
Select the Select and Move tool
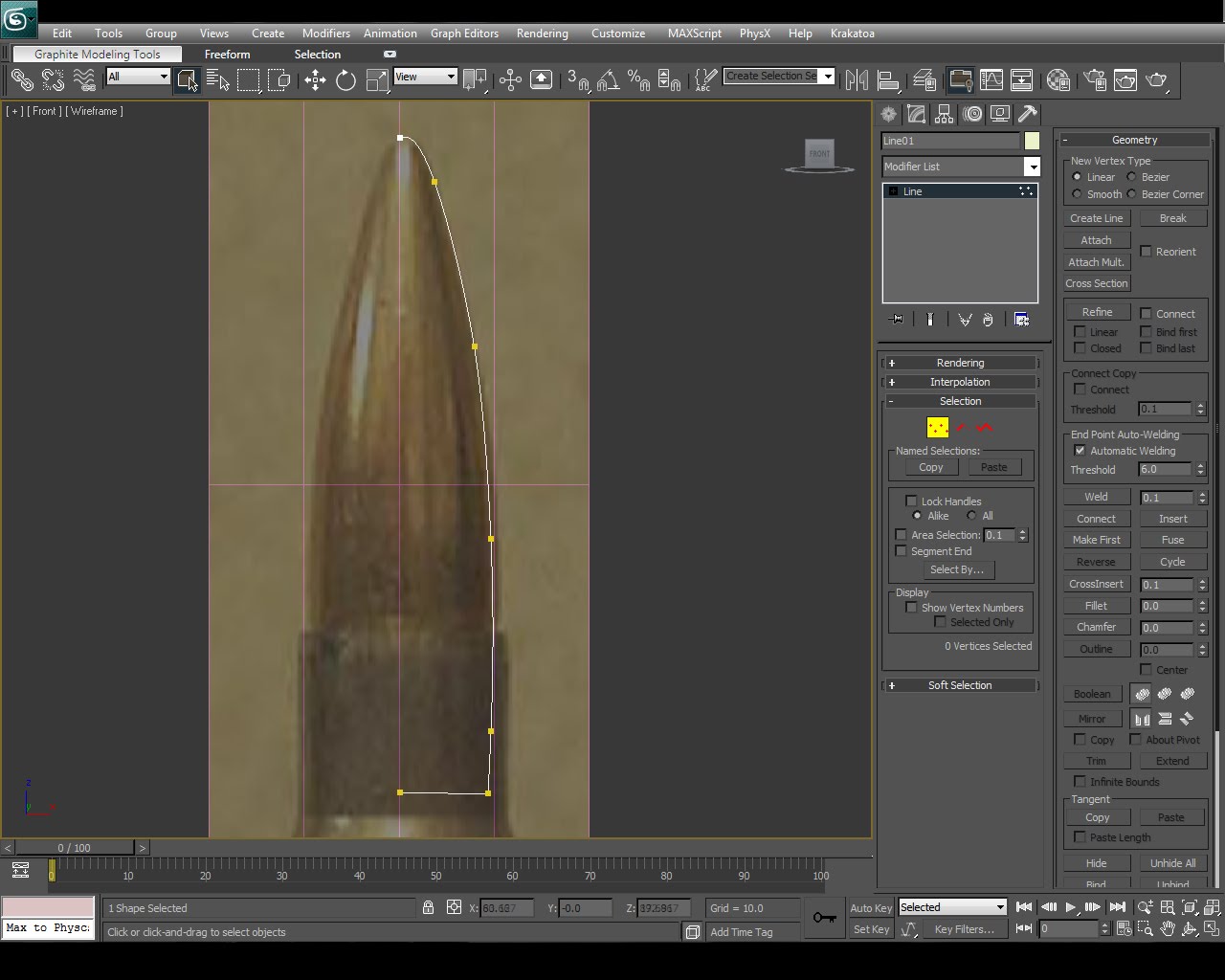point(315,79)
